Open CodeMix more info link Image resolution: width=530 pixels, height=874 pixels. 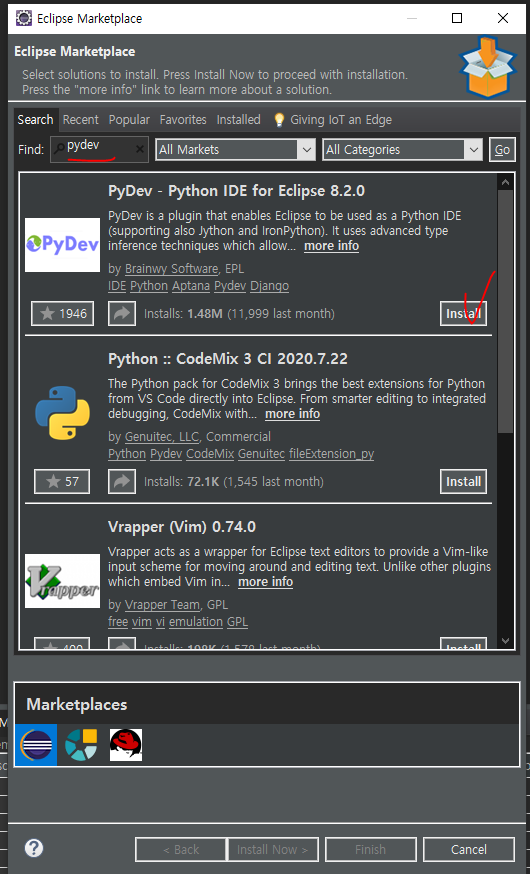pos(293,414)
